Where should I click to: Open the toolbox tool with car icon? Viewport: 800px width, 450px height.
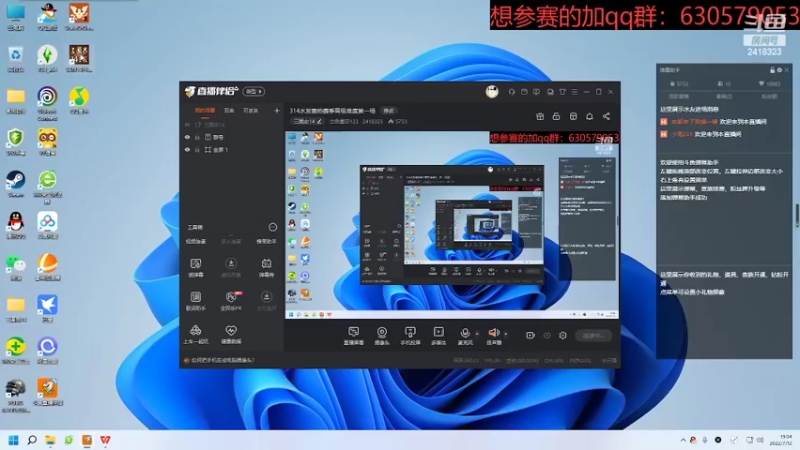tap(195, 334)
